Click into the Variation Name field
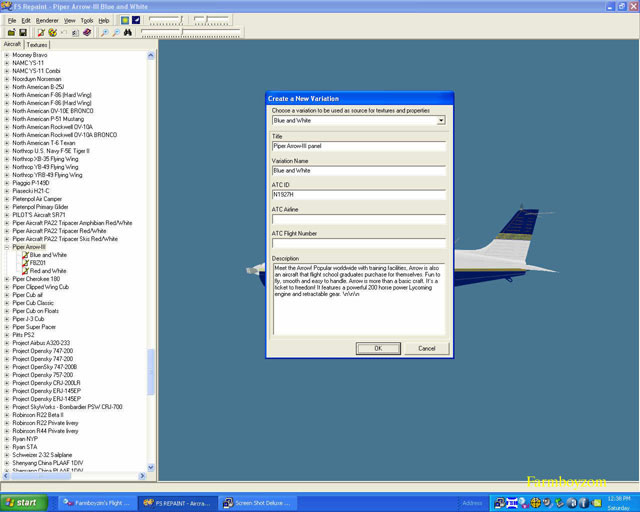The height and width of the screenshot is (512, 640). (359, 170)
